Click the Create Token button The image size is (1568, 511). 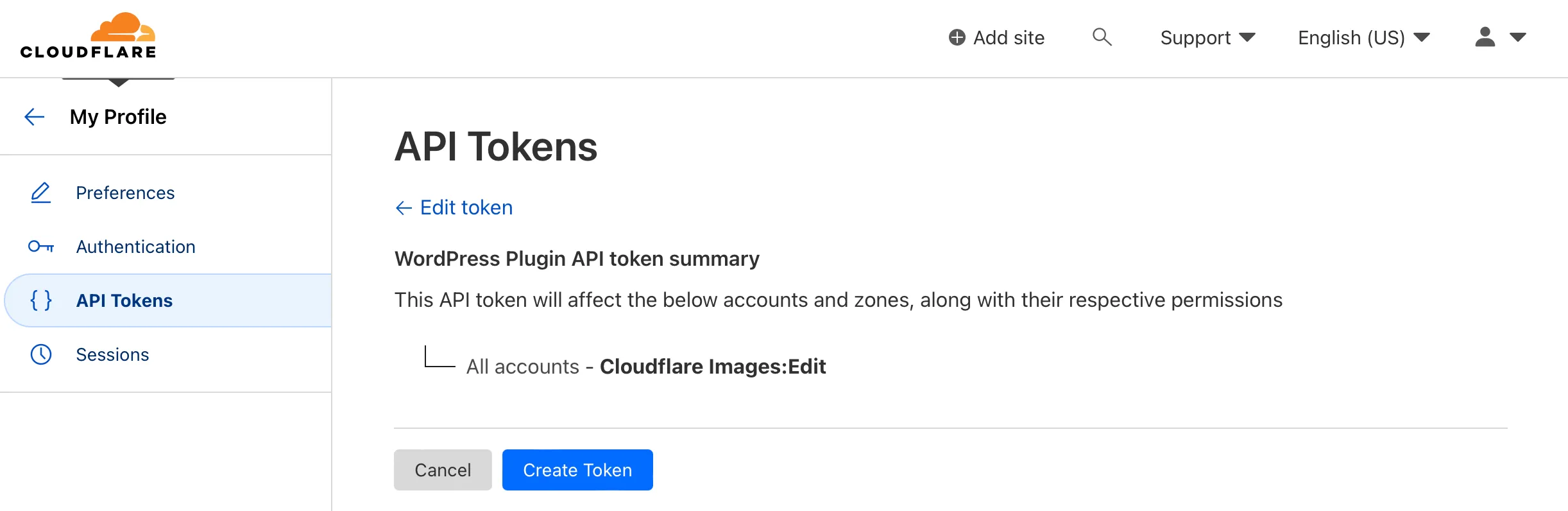coord(576,469)
